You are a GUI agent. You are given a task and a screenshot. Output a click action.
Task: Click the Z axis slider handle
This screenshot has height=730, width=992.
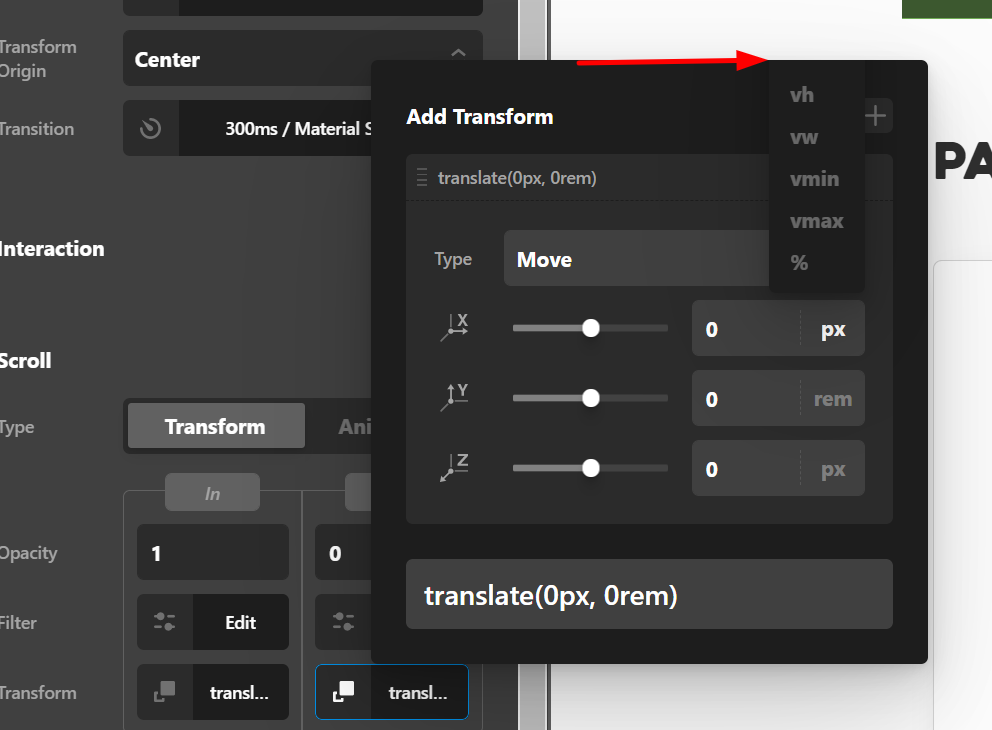click(x=591, y=469)
